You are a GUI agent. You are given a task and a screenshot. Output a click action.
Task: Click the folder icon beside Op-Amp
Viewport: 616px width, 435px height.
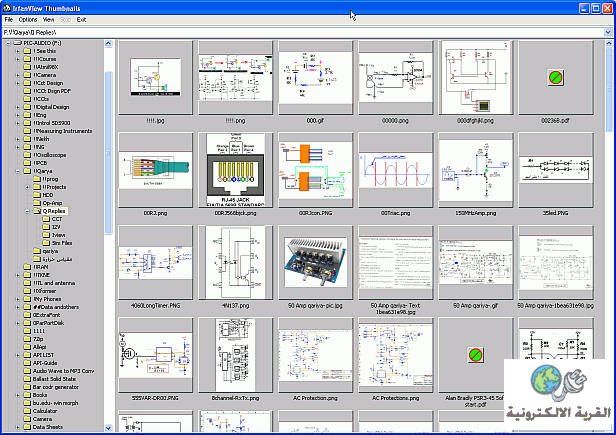(x=37, y=203)
